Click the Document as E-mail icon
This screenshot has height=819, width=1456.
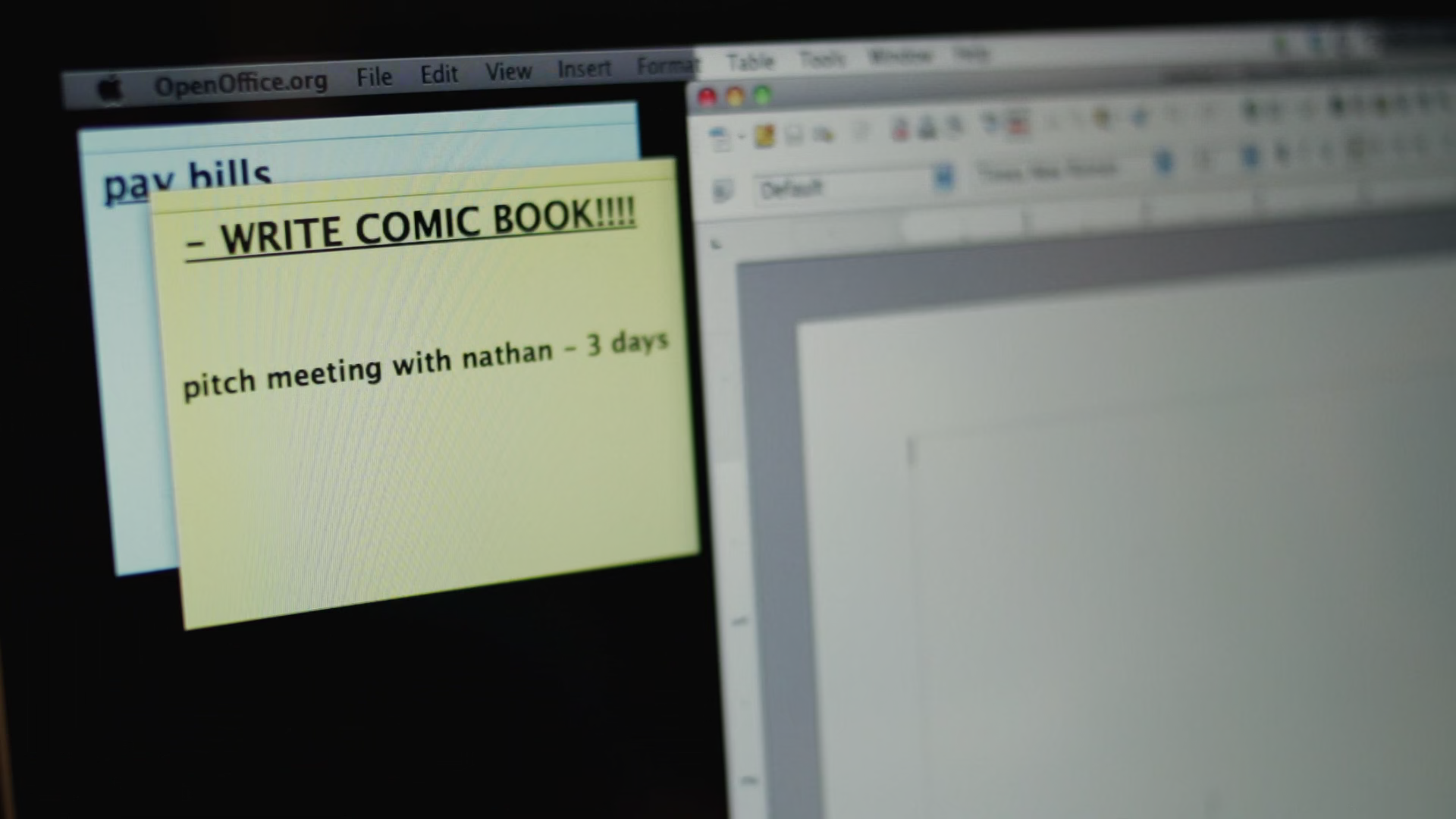823,134
